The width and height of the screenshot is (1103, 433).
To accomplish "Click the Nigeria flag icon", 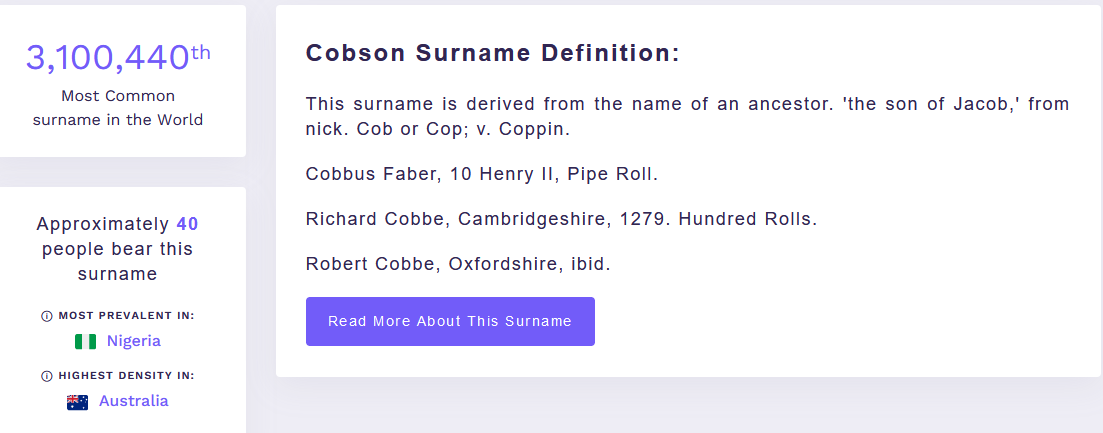I will coord(85,341).
